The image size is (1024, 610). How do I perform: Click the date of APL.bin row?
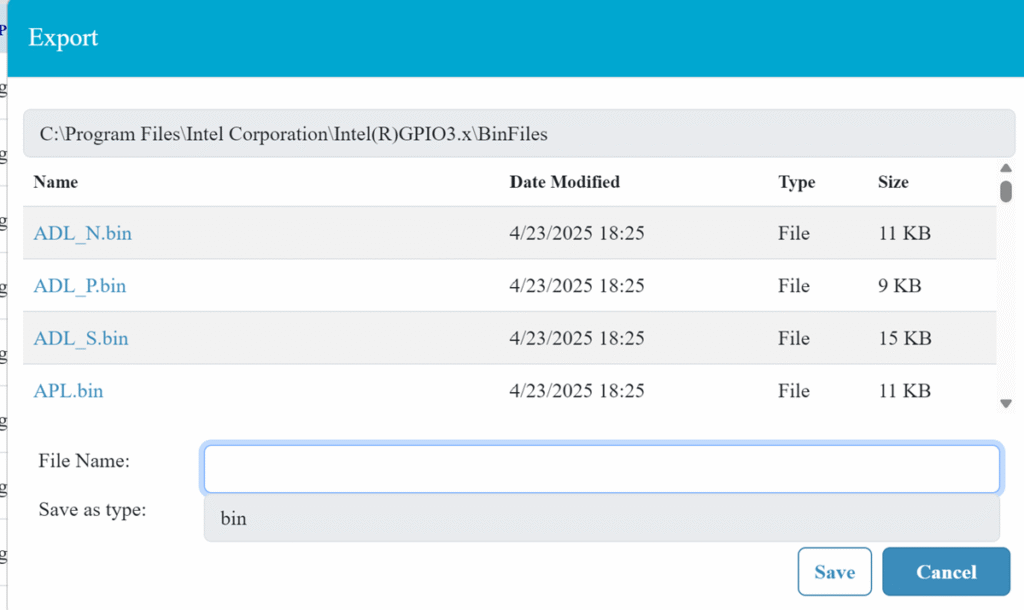[577, 391]
